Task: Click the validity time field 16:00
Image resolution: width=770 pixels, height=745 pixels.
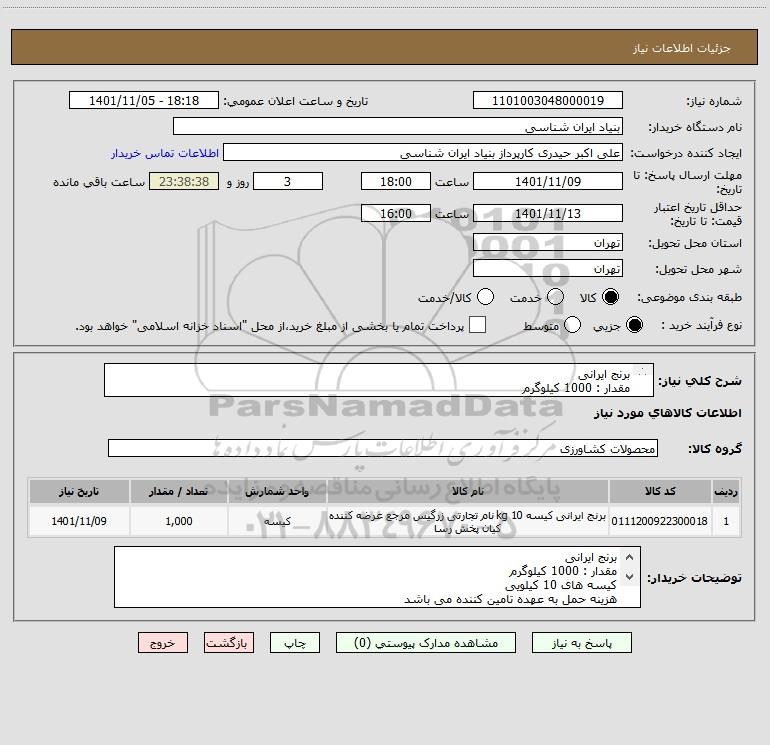Action: point(396,213)
